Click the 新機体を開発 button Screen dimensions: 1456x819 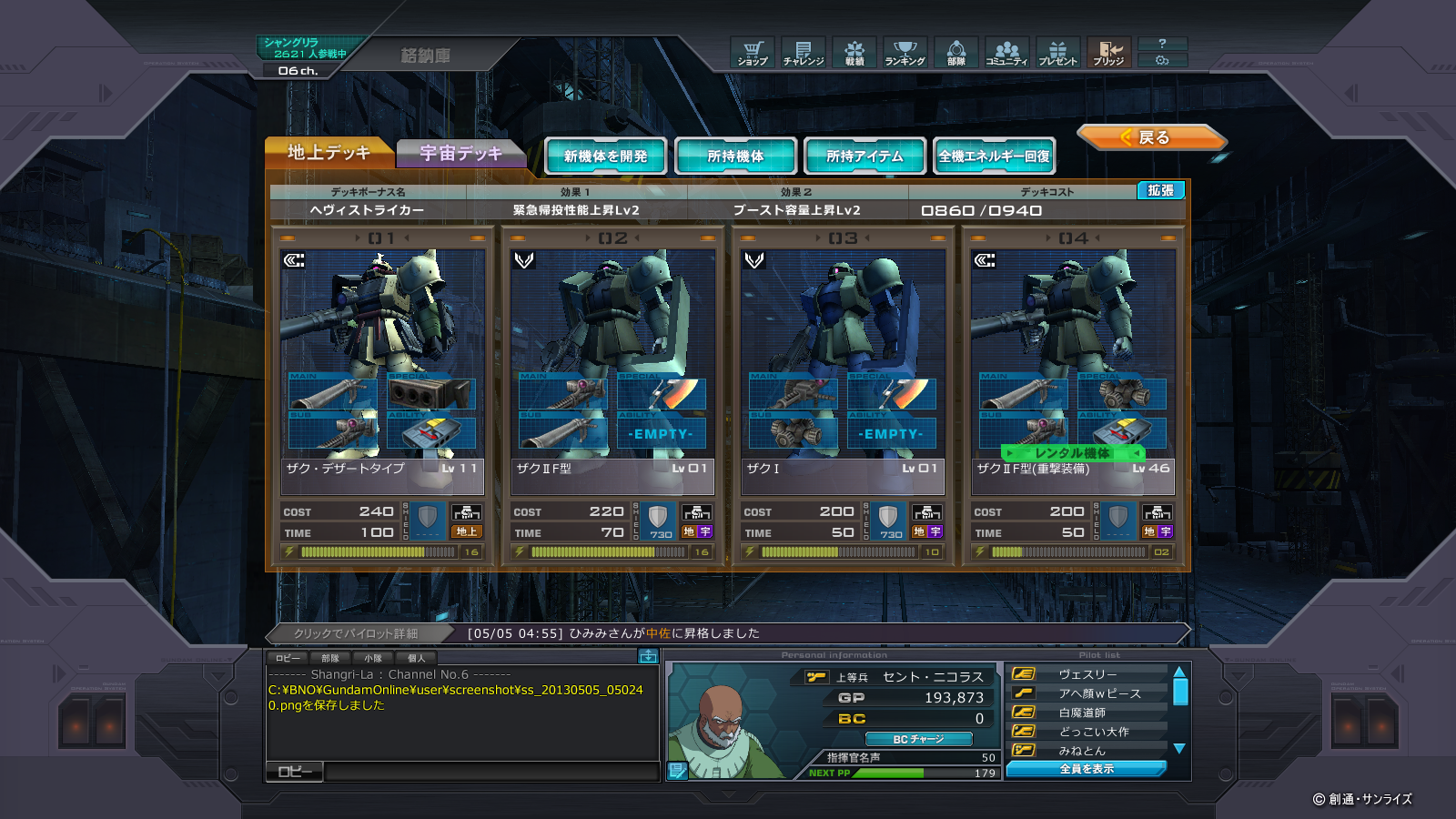pos(606,156)
